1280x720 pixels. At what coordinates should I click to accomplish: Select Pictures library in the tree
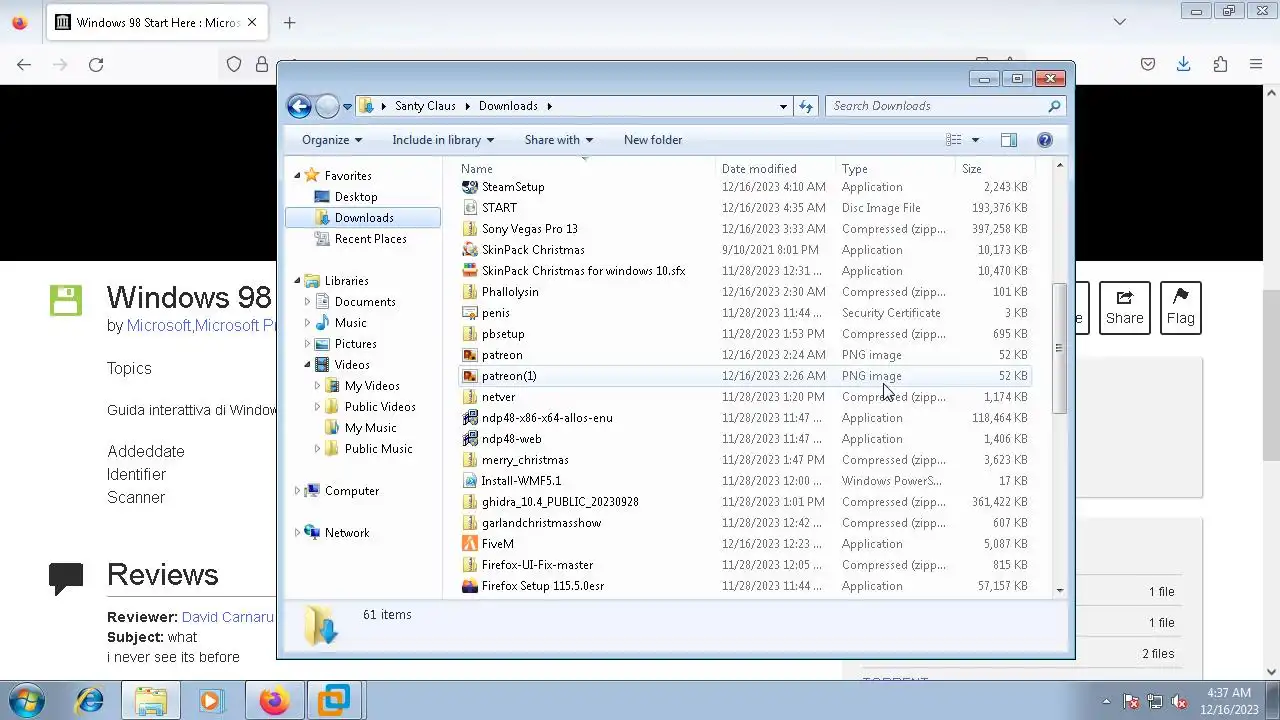(356, 344)
